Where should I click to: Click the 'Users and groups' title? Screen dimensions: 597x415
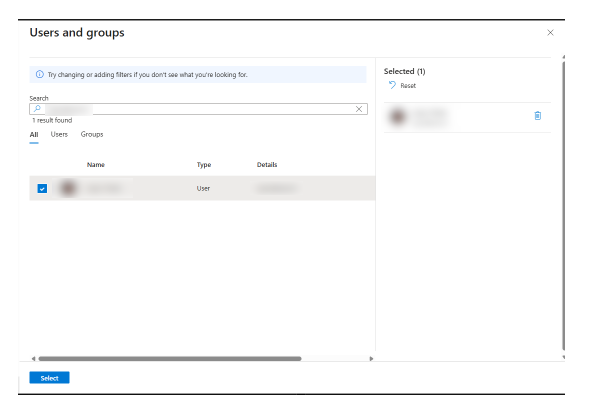click(x=77, y=33)
